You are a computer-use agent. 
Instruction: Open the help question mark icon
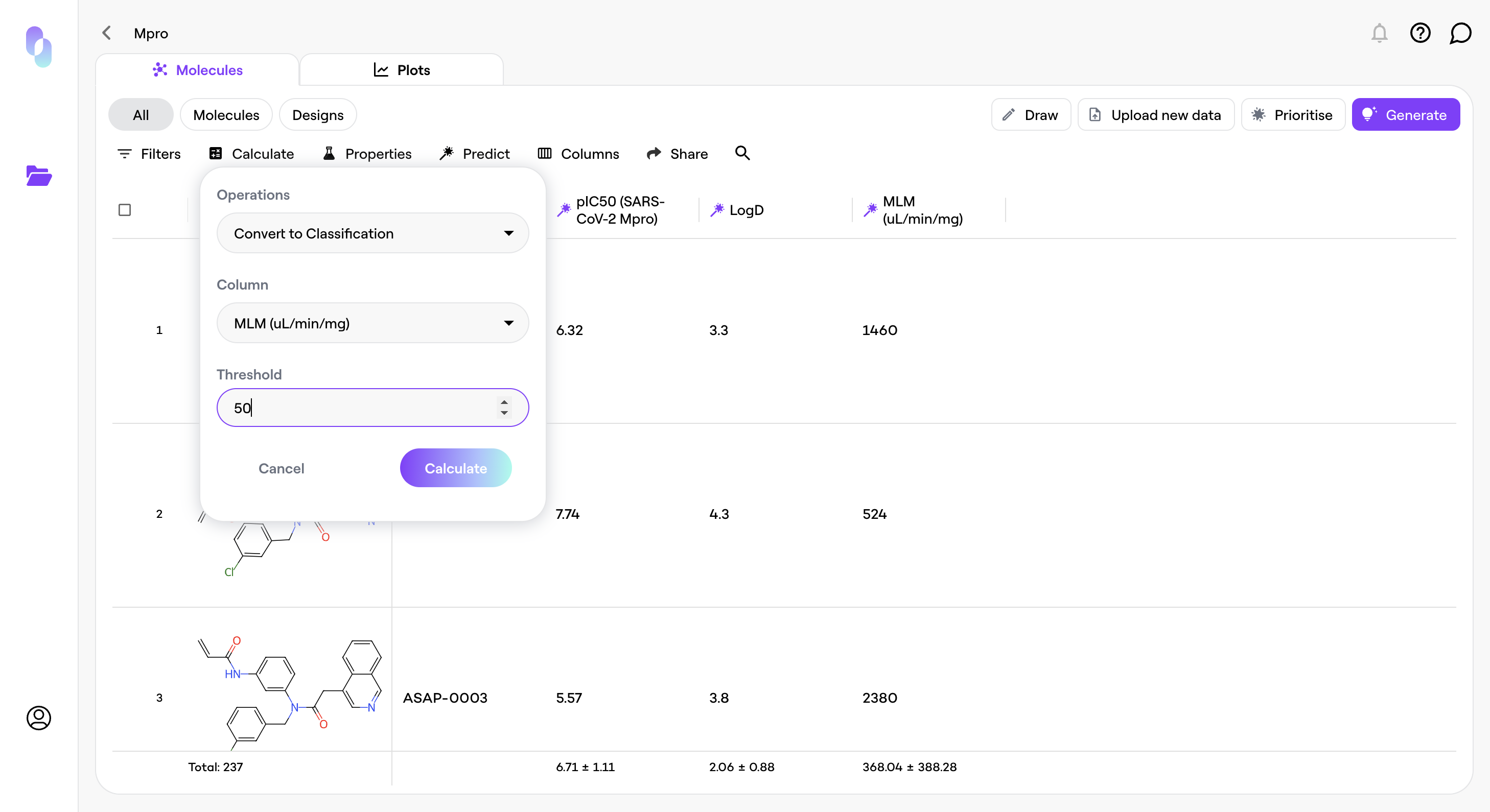tap(1420, 33)
